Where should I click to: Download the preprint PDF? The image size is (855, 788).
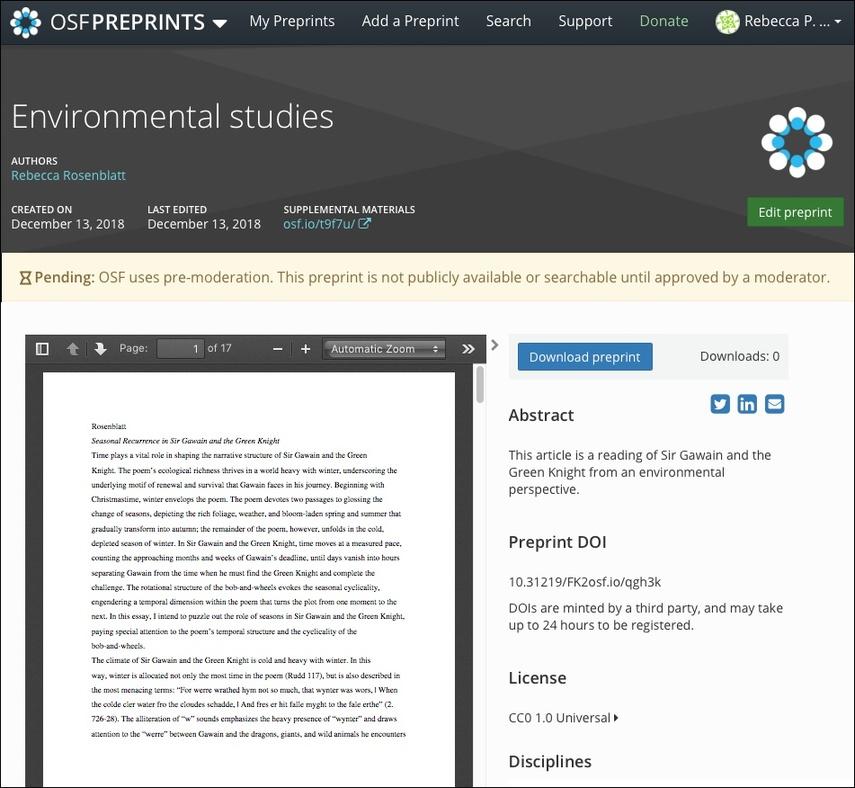[x=584, y=355]
